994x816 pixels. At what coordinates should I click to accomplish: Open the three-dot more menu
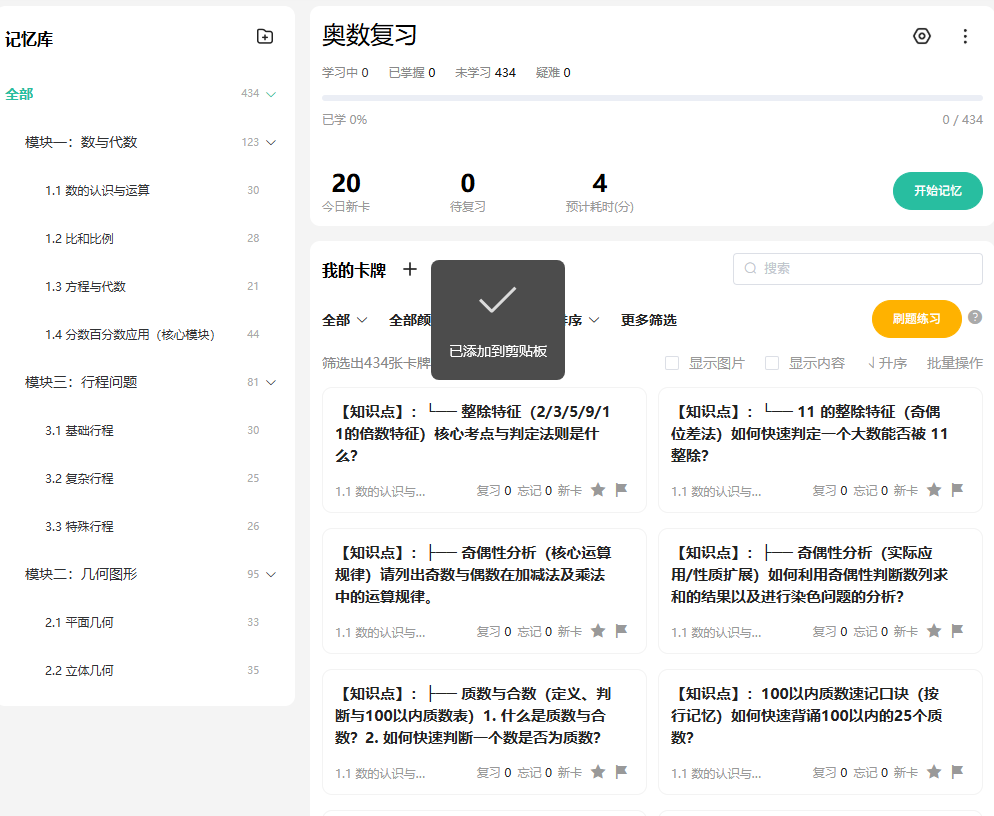[x=965, y=36]
